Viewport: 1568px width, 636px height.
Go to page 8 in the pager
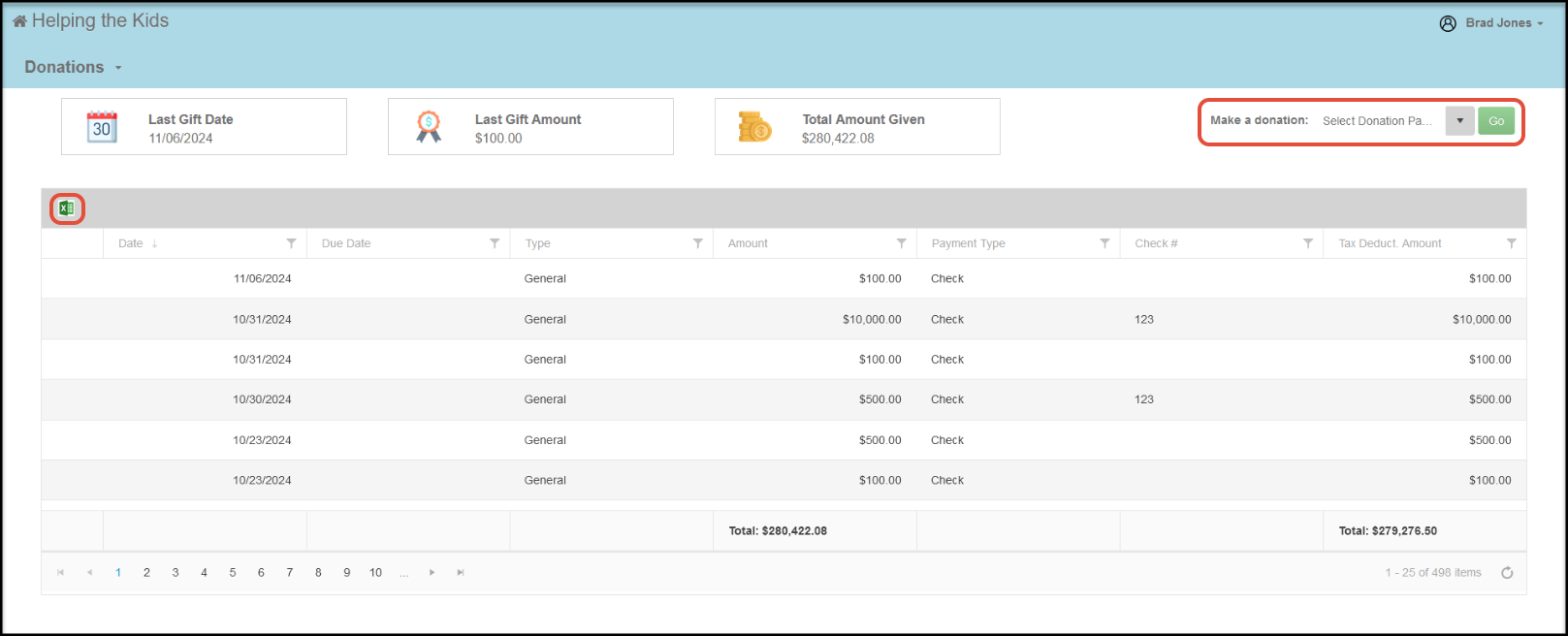tap(318, 573)
